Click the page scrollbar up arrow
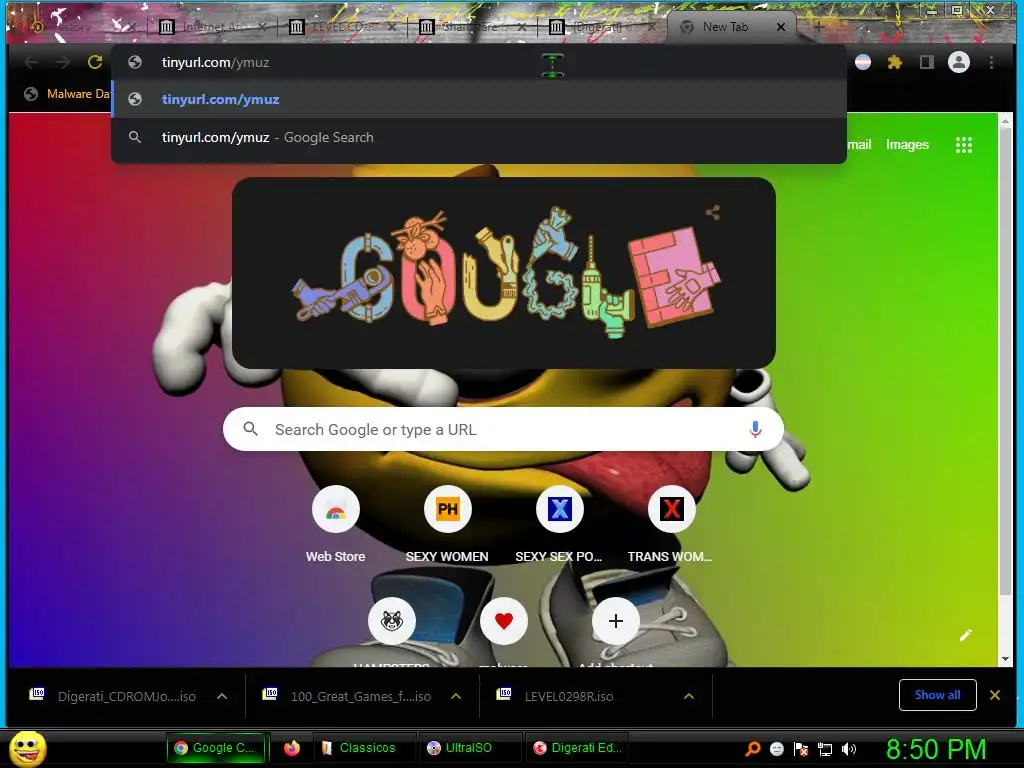This screenshot has height=768, width=1024. 1006,121
